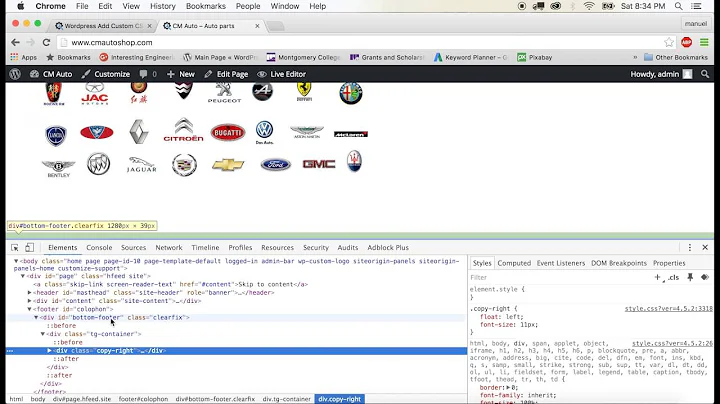The image size is (720, 404).
Task: Open the Pixabay bookmark
Action: 535,57
